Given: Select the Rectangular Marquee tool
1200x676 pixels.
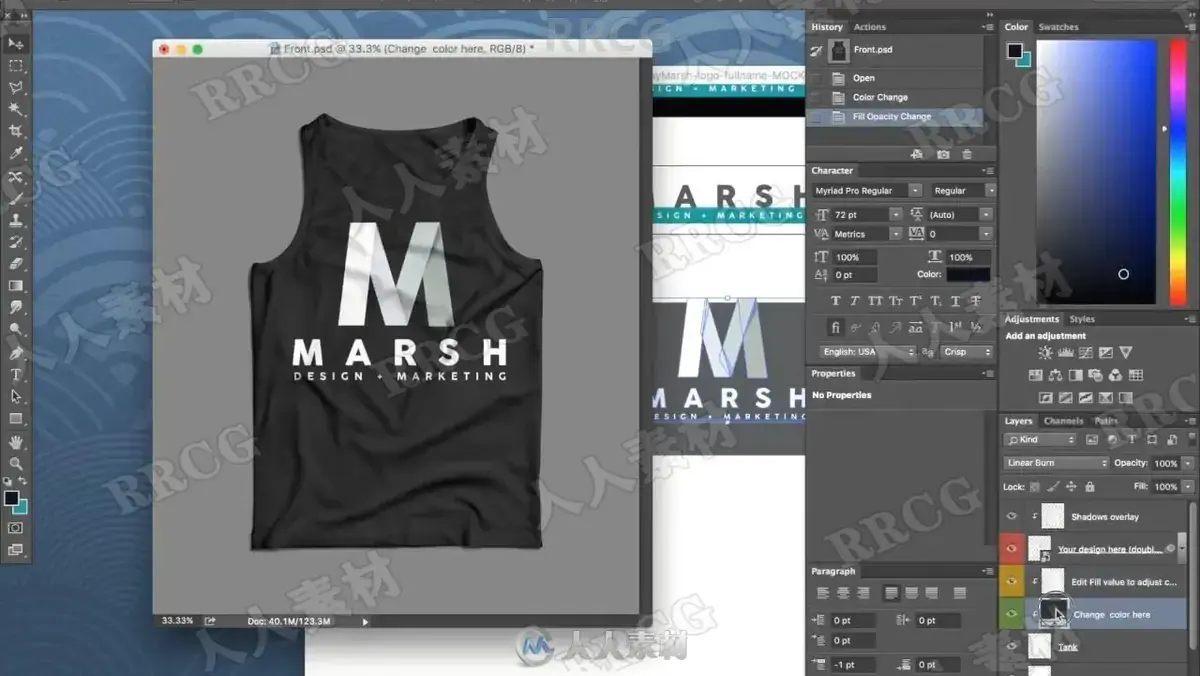Looking at the screenshot, I should click(x=15, y=66).
